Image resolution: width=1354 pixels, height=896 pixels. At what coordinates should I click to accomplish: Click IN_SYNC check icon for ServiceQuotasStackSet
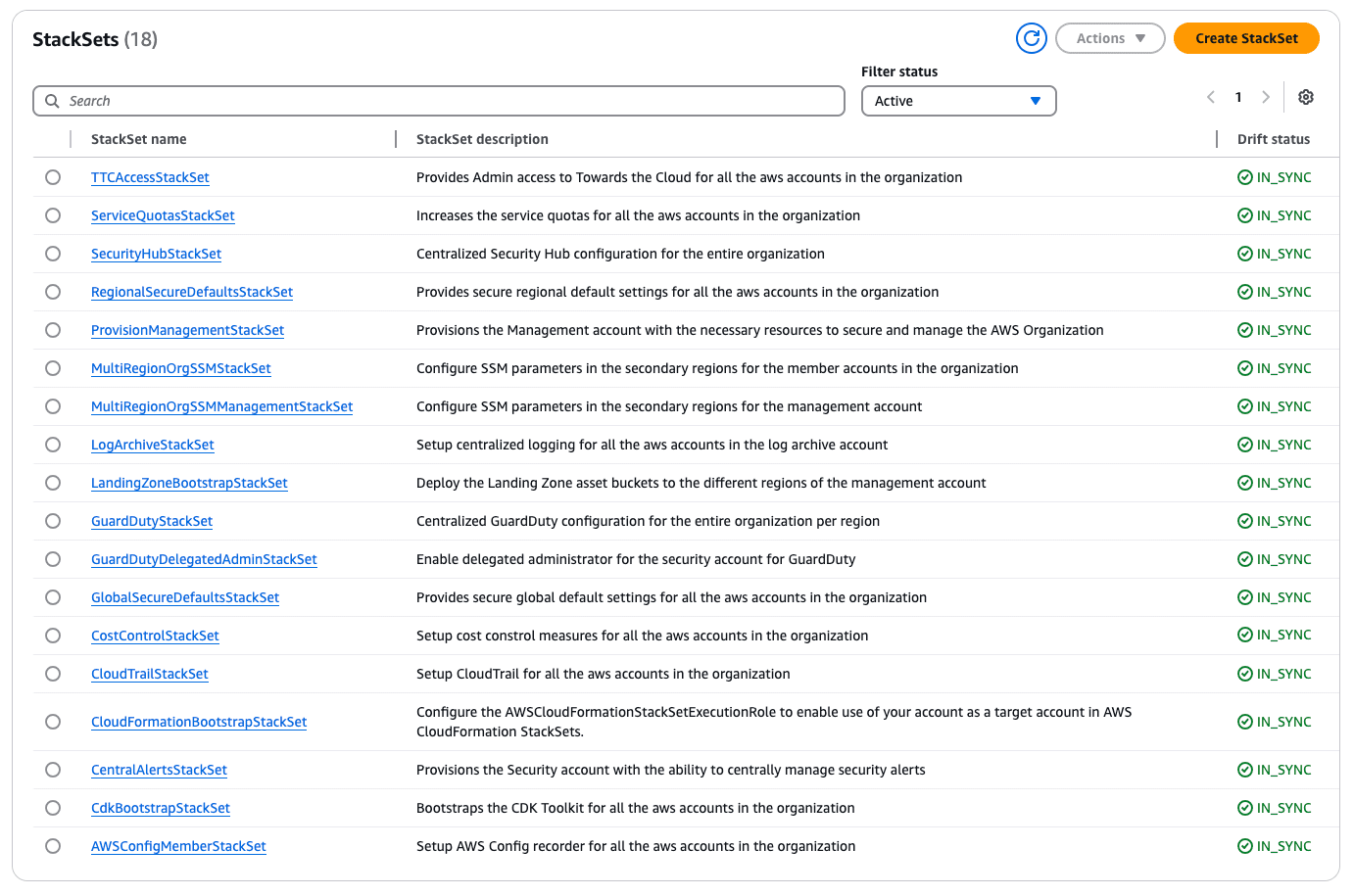tap(1245, 215)
